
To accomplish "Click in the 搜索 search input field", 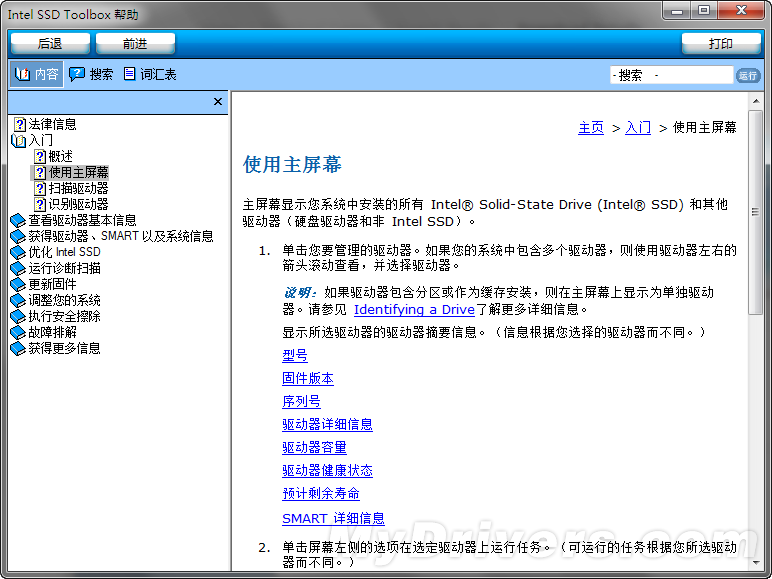I will pos(671,75).
